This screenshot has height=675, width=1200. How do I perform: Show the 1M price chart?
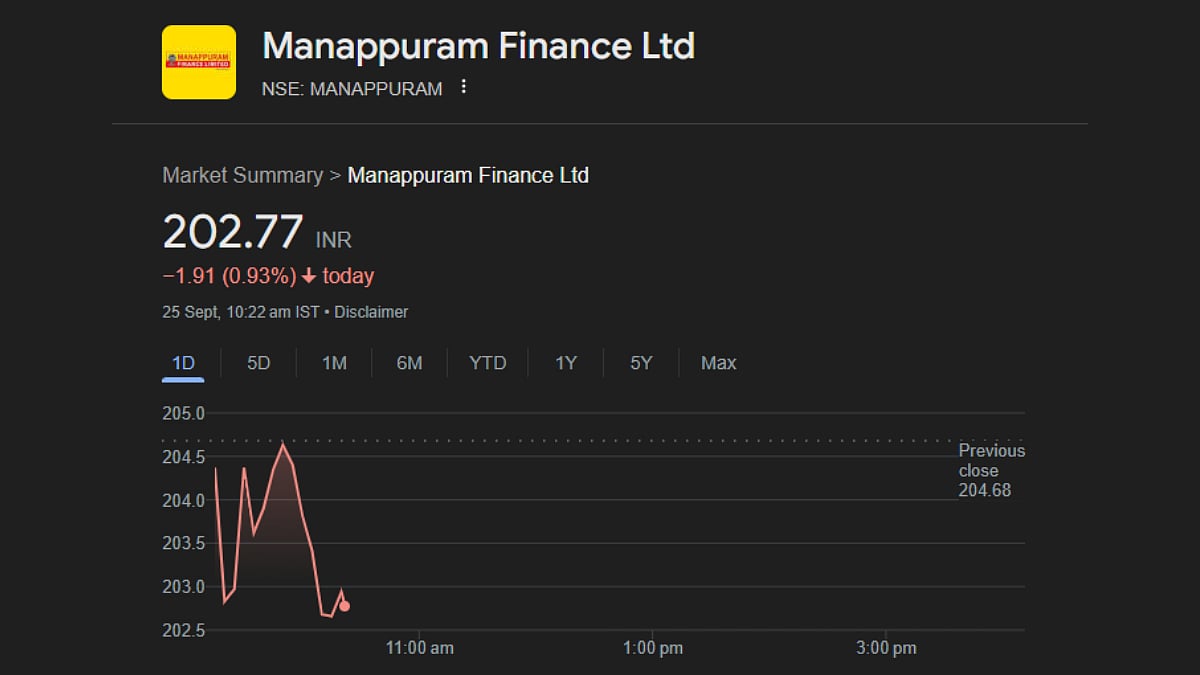click(x=334, y=363)
